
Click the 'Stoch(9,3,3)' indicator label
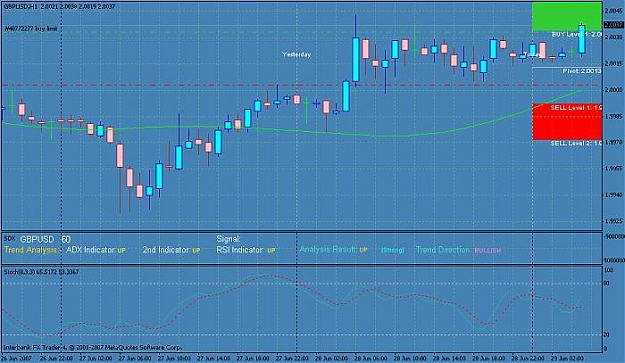click(18, 272)
